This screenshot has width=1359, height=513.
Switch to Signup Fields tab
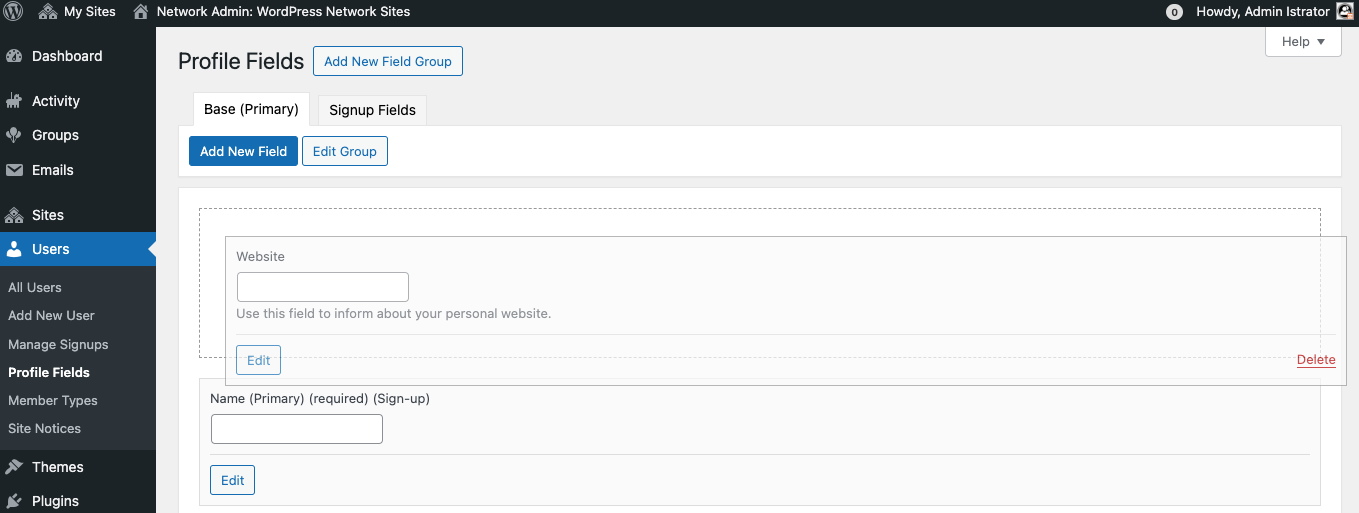click(x=372, y=110)
